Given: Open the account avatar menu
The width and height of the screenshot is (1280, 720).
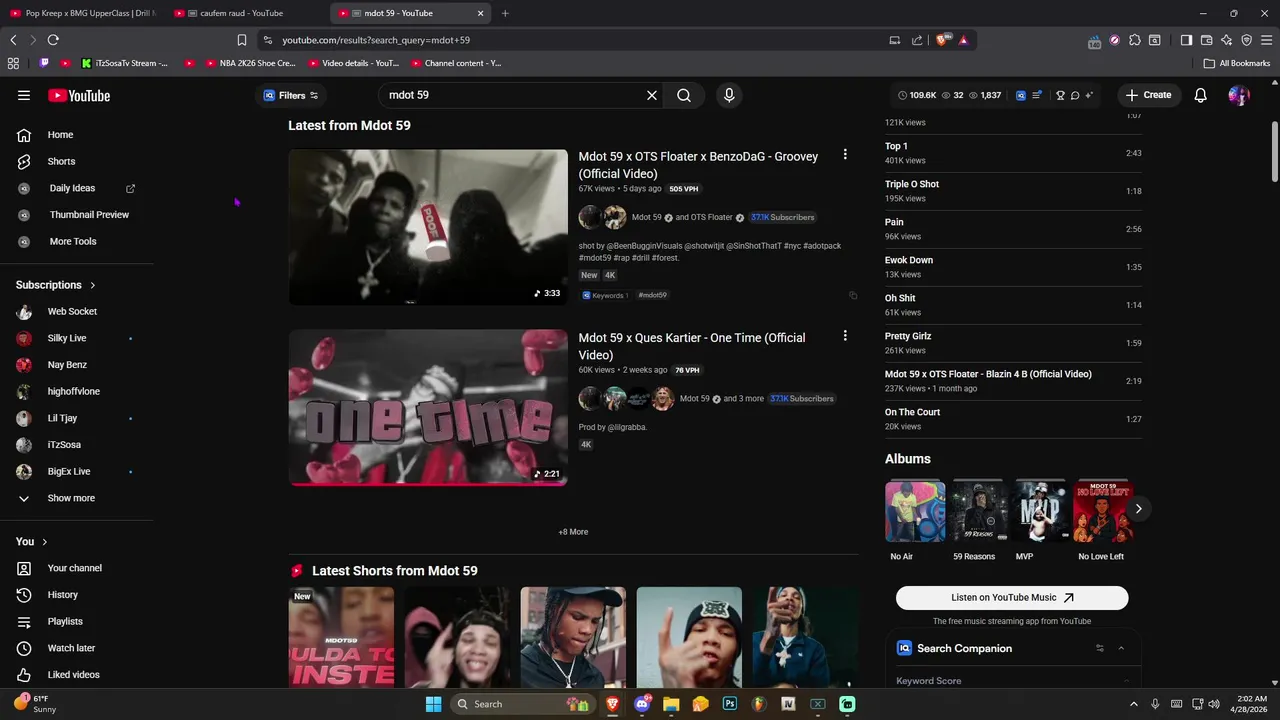Looking at the screenshot, I should (x=1239, y=95).
